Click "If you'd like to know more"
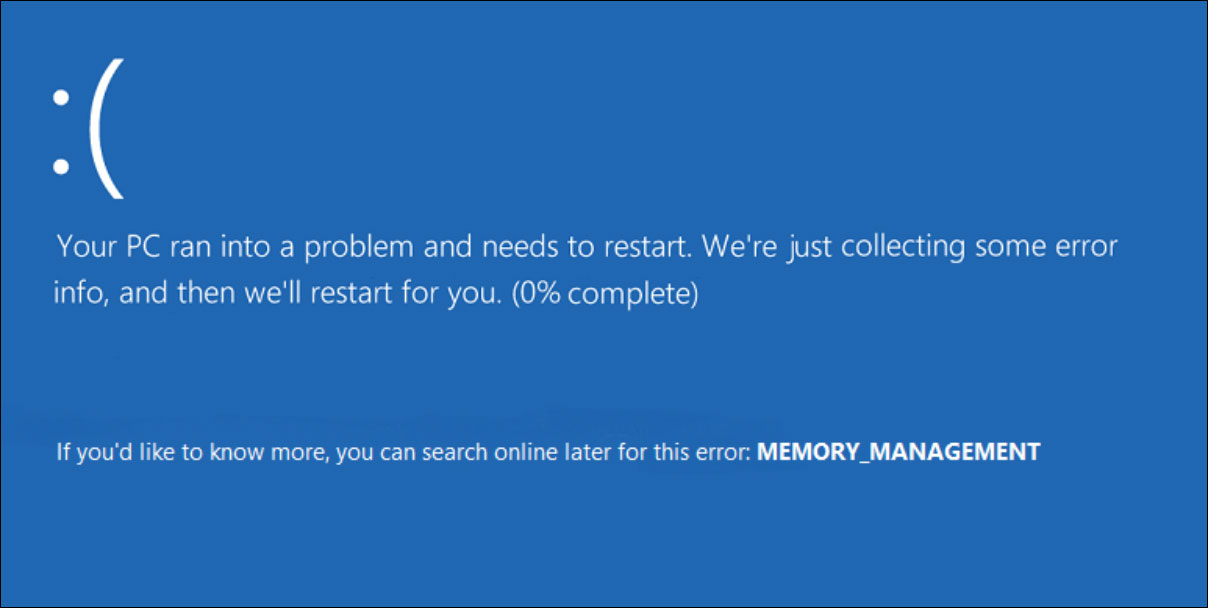This screenshot has height=608, width=1208. tap(192, 453)
